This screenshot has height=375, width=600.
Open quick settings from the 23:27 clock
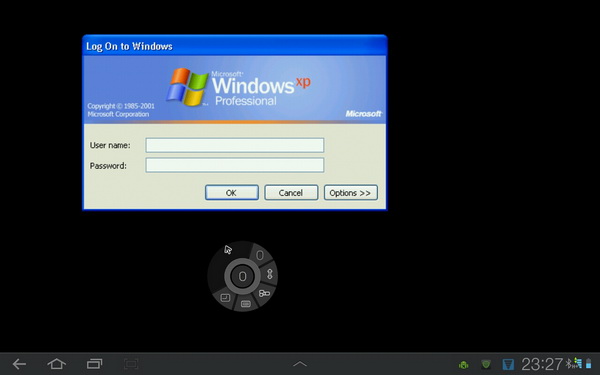pos(542,364)
